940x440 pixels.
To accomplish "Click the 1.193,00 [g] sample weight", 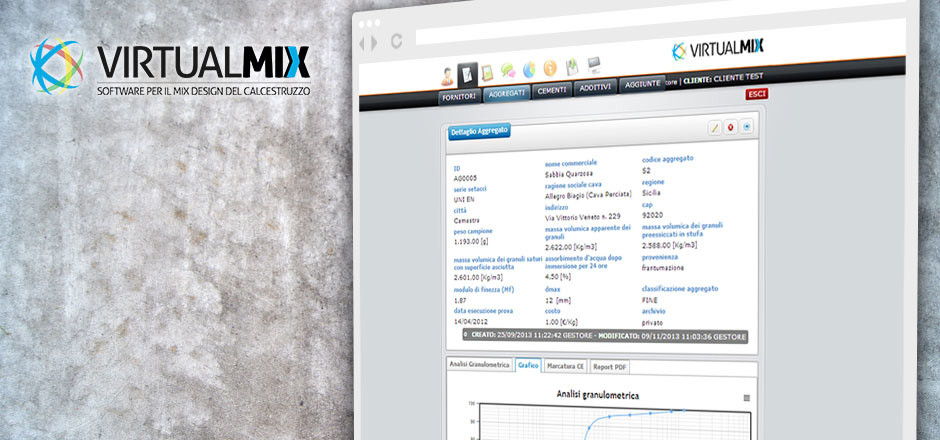I will [x=473, y=242].
